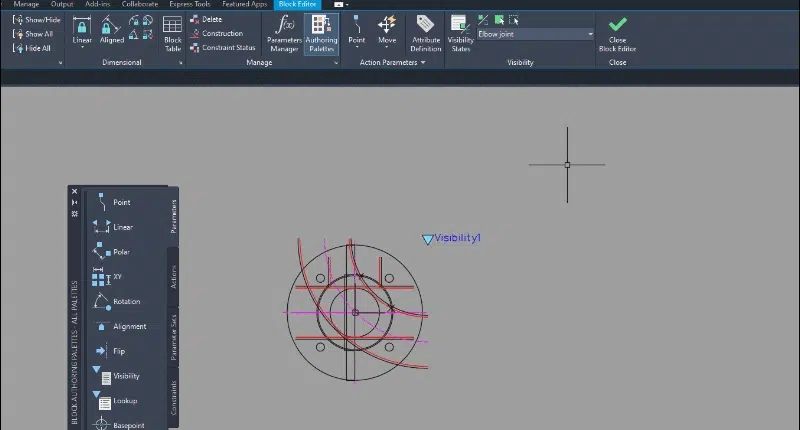The width and height of the screenshot is (800, 430).
Task: Click the Make Invisible icon
Action: pos(514,20)
